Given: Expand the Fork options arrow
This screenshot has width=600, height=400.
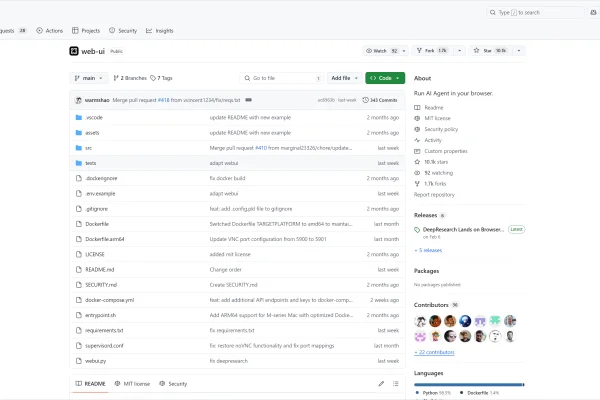Looking at the screenshot, I should (460, 51).
